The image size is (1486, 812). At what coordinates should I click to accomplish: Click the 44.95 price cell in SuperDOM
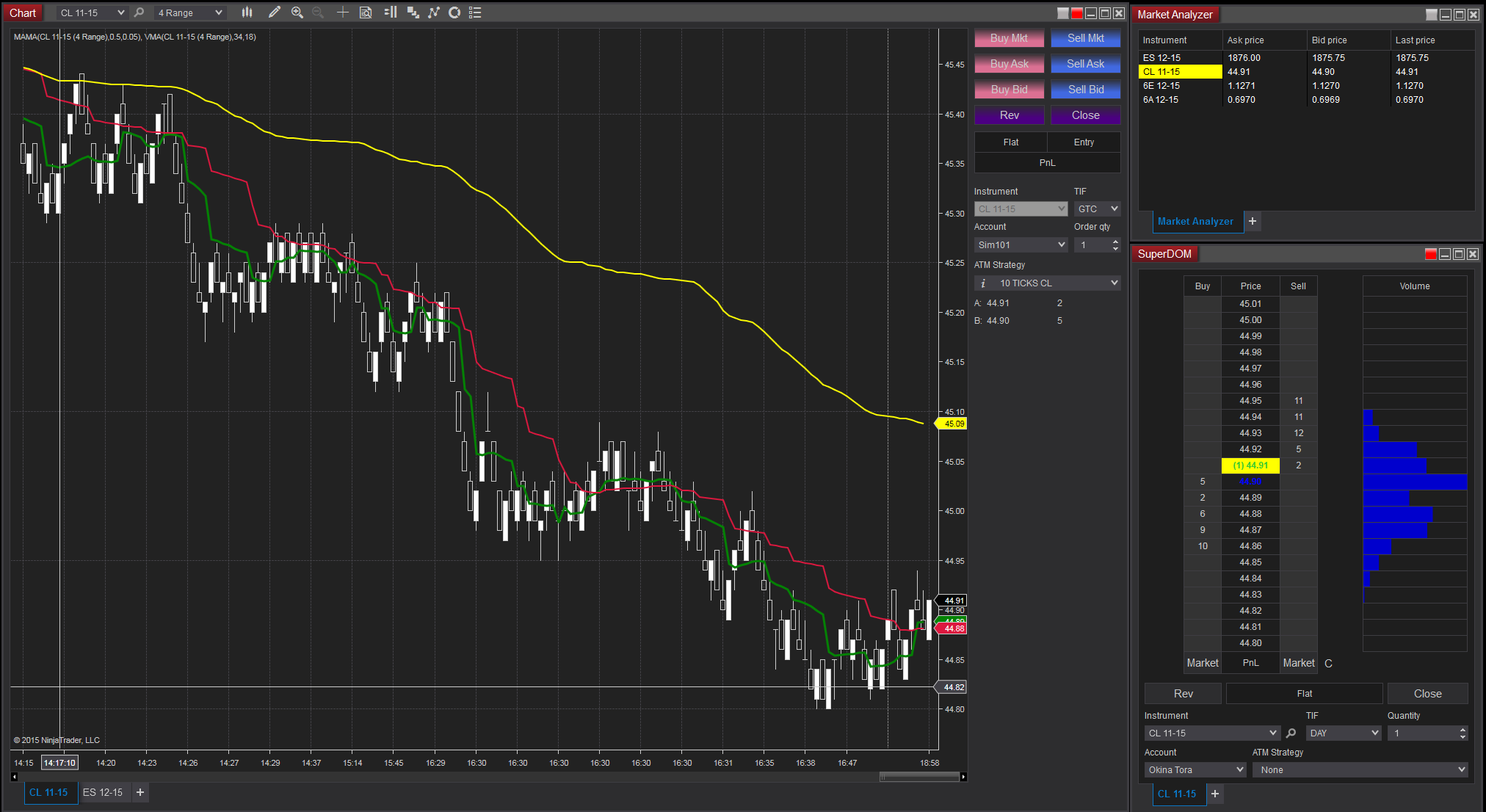tap(1250, 401)
